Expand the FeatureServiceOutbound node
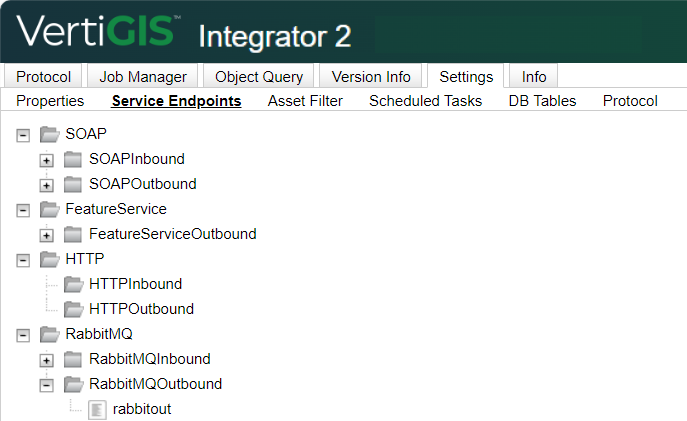 (x=46, y=236)
